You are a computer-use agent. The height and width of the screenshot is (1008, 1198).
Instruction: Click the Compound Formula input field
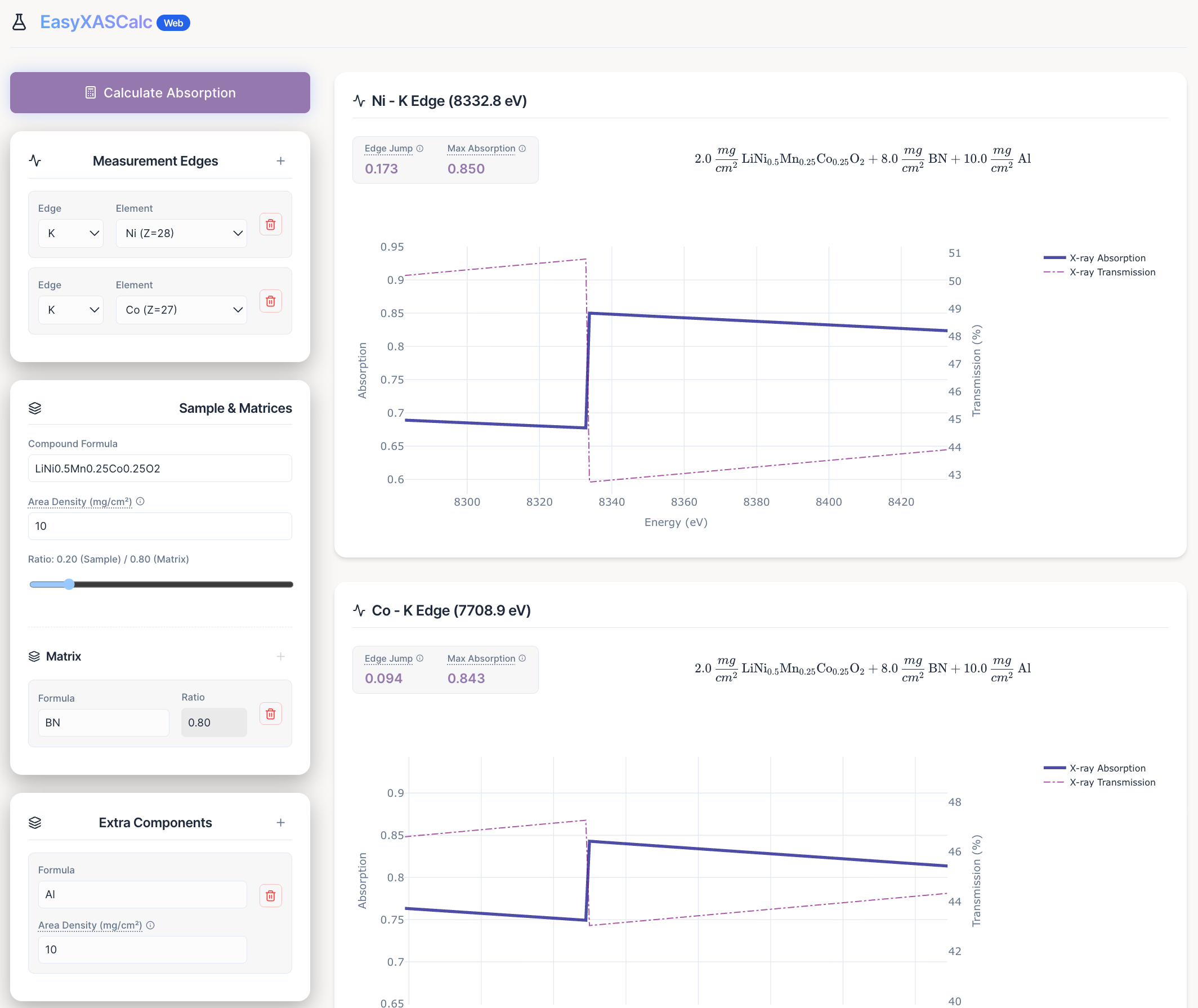pyautogui.click(x=160, y=469)
